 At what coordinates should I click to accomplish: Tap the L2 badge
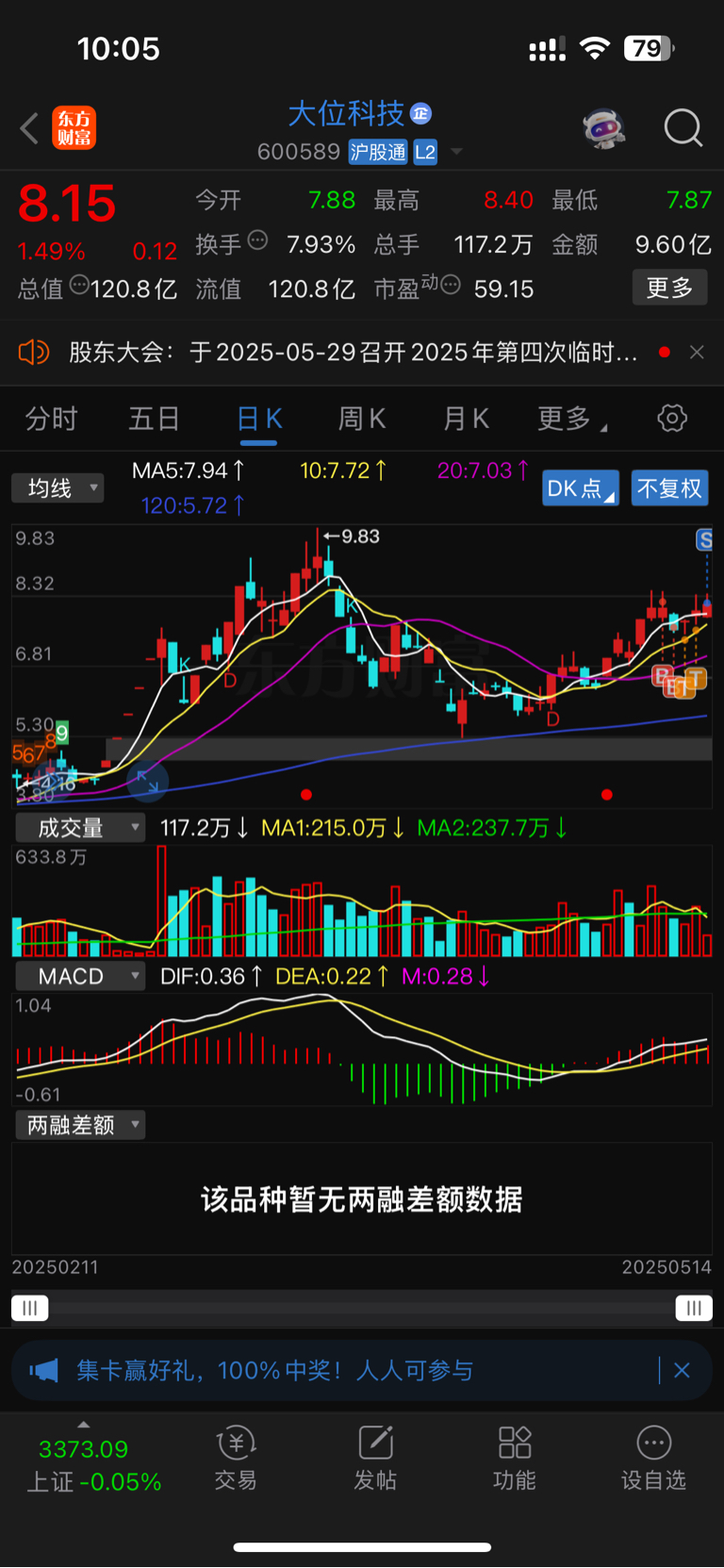pyautogui.click(x=425, y=152)
